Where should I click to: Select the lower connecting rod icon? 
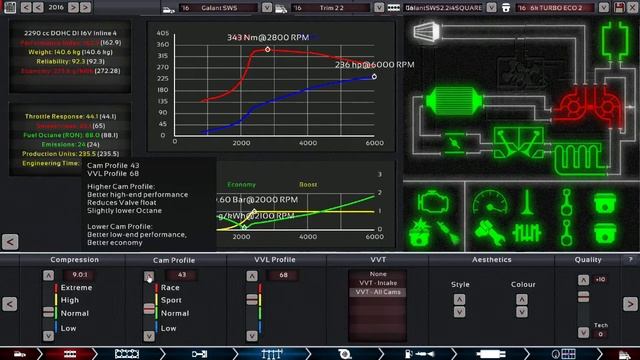[x=566, y=233]
